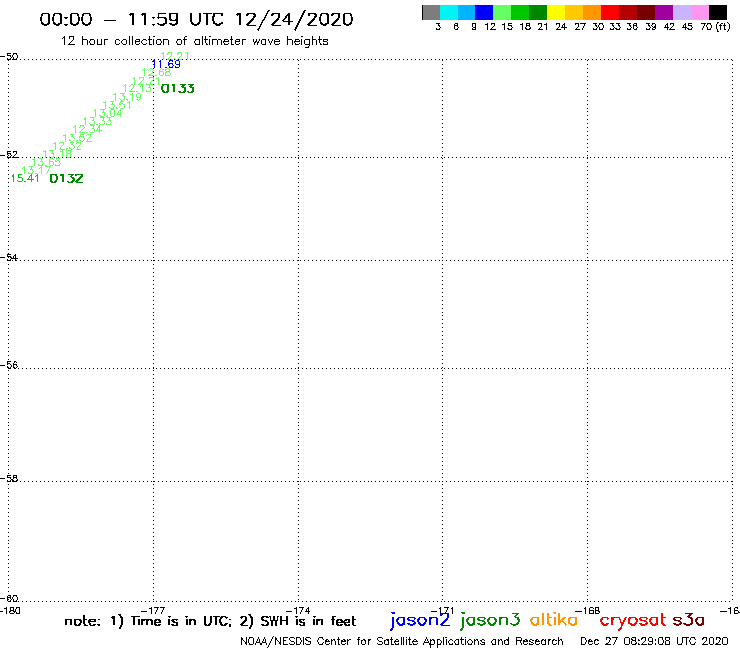Click the wave height value 13.51
This screenshot has width=740, height=650.
pyautogui.click(x=117, y=105)
